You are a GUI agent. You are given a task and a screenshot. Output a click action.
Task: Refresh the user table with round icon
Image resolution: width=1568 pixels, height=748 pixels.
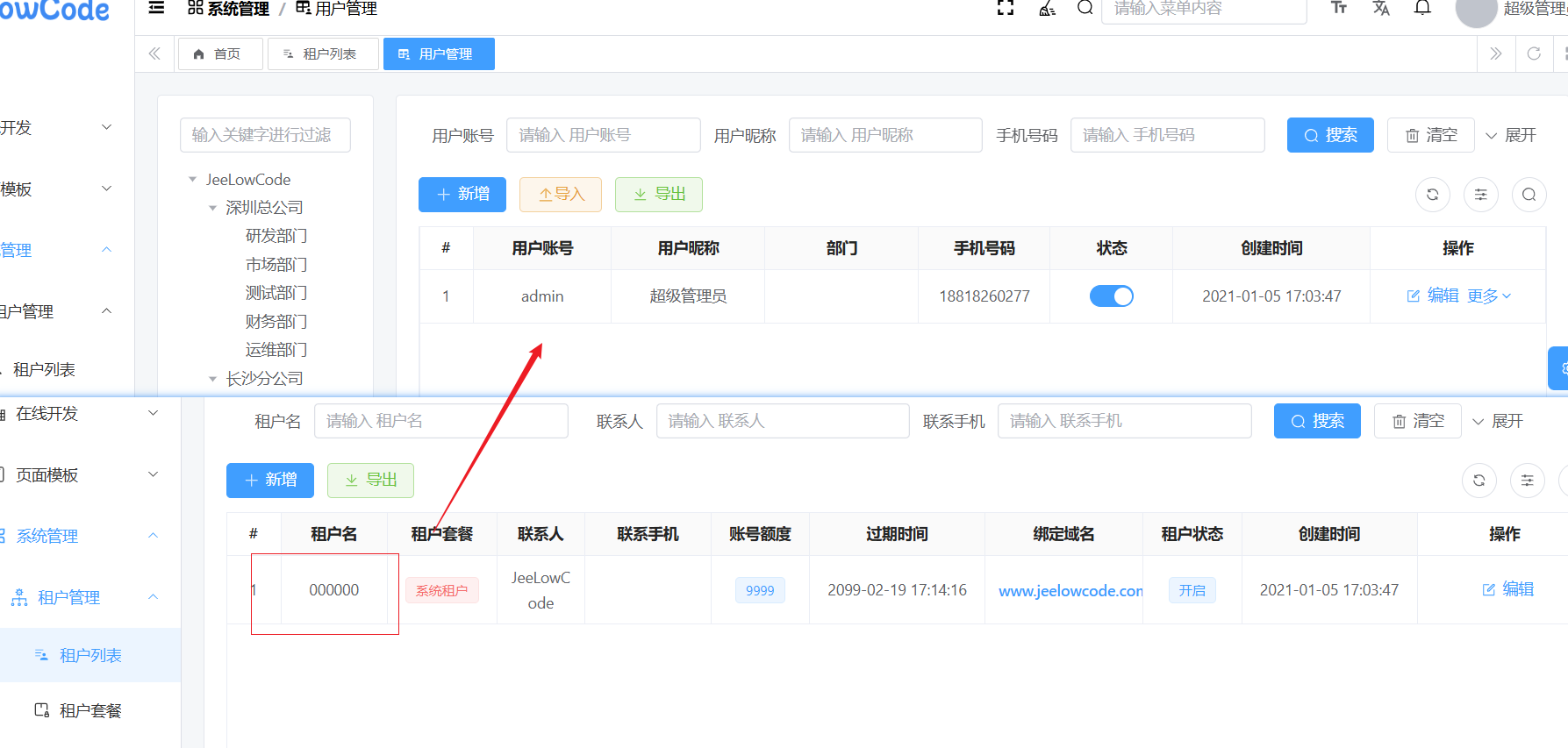(x=1433, y=195)
